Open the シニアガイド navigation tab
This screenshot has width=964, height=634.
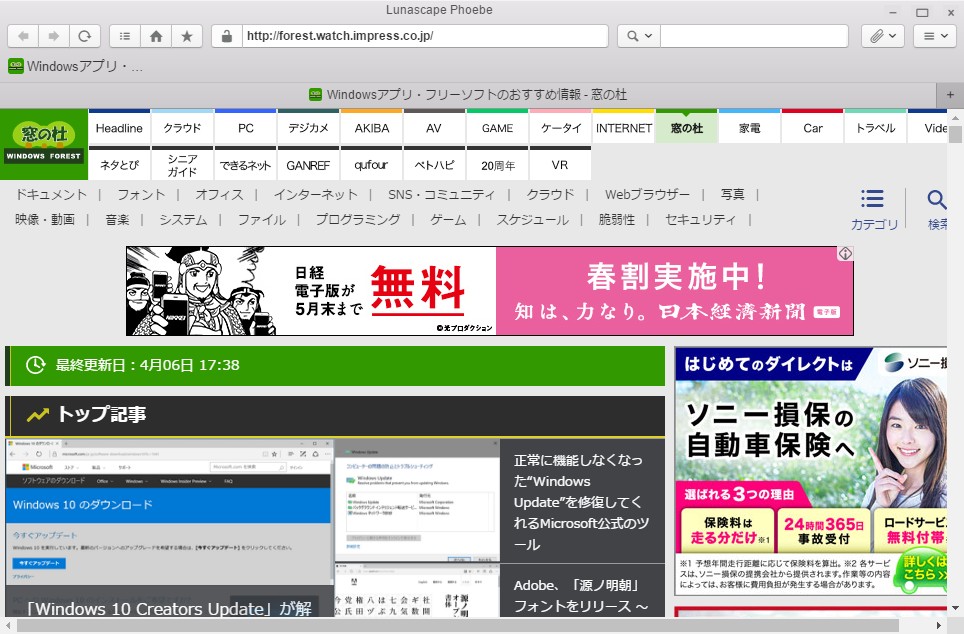[x=182, y=164]
